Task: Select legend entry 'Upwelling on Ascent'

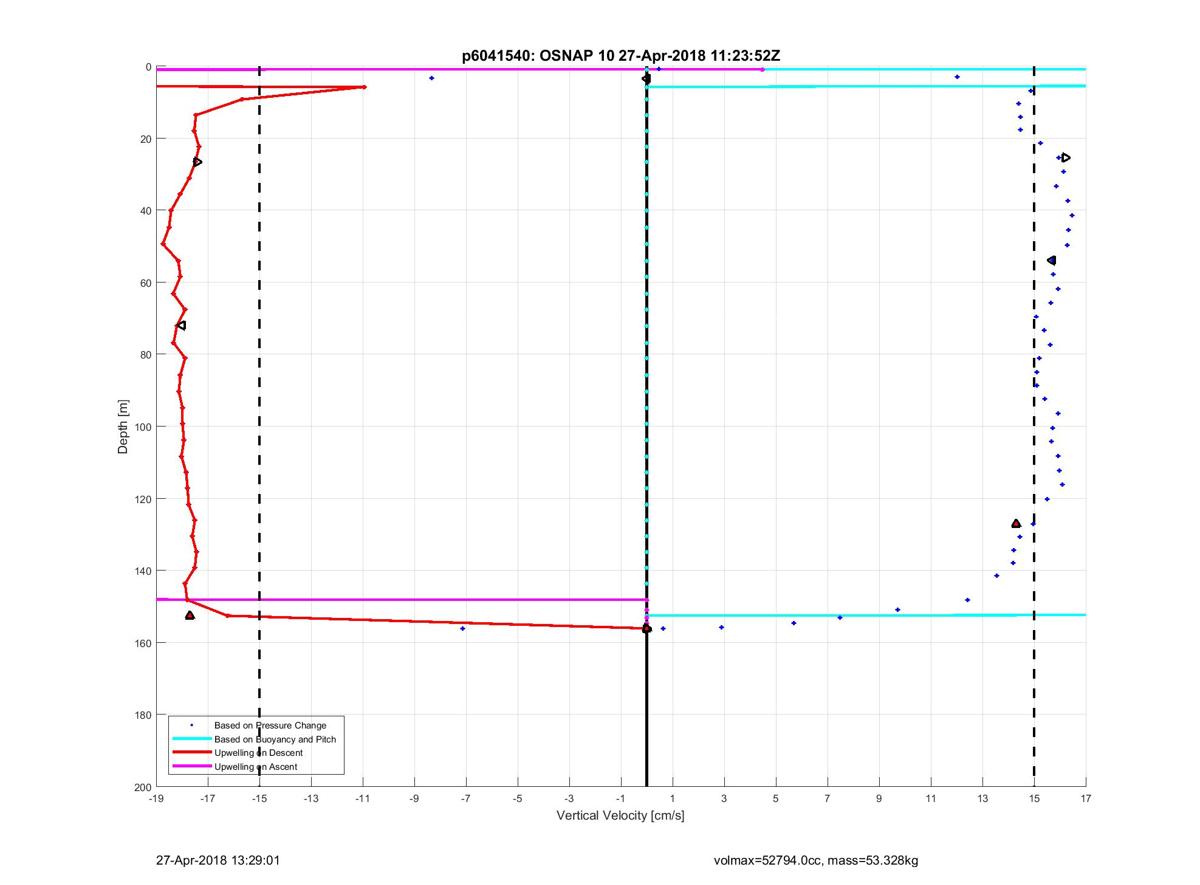Action: point(255,767)
